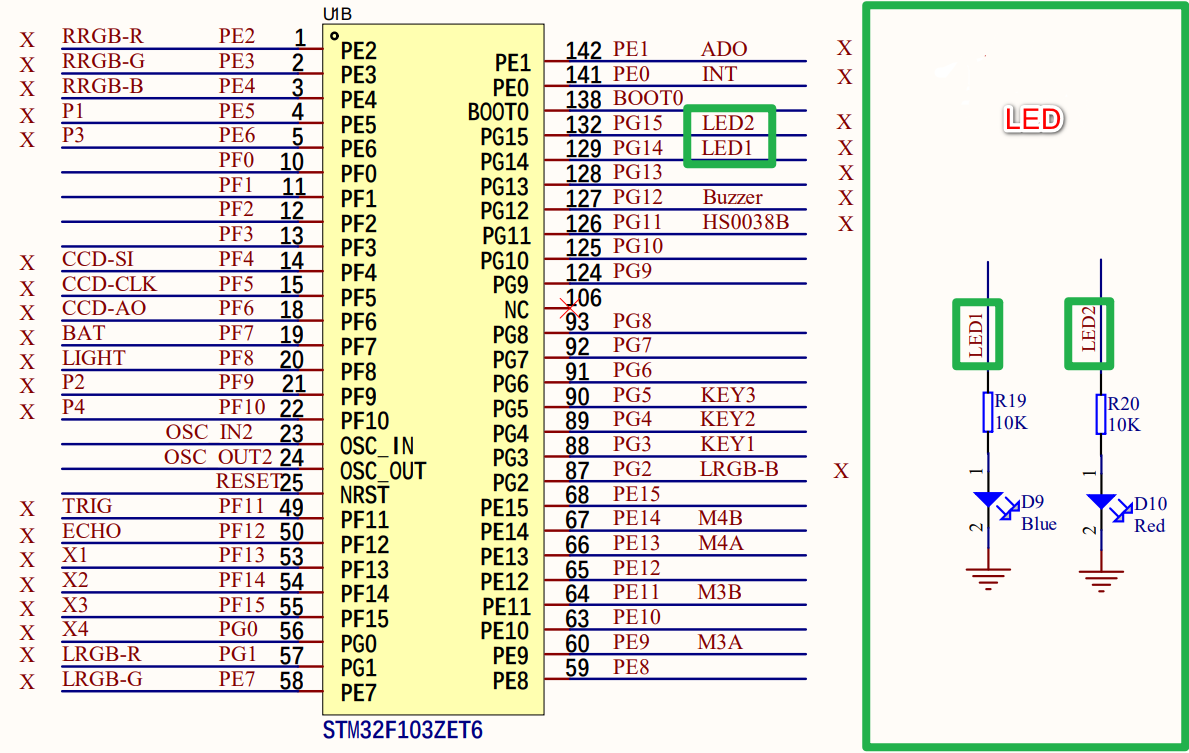Click the red no-connect cross at pin 106

point(569,309)
